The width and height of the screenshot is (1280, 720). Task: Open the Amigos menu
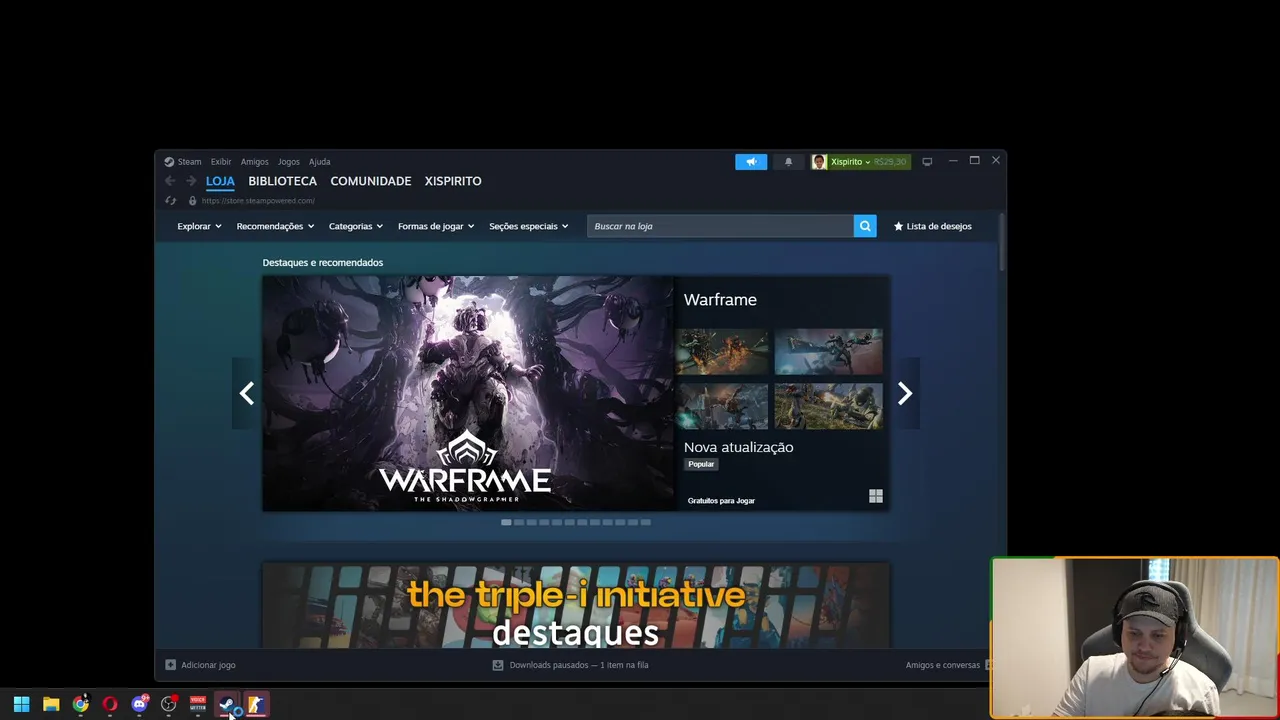click(254, 162)
